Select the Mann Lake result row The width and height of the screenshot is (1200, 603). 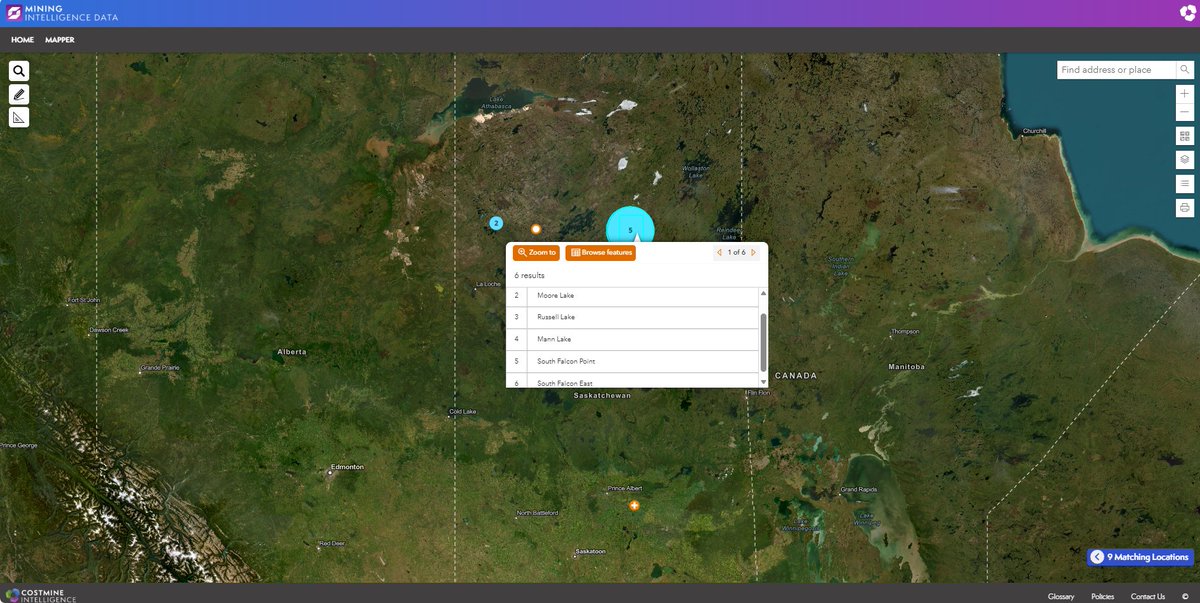[x=633, y=339]
